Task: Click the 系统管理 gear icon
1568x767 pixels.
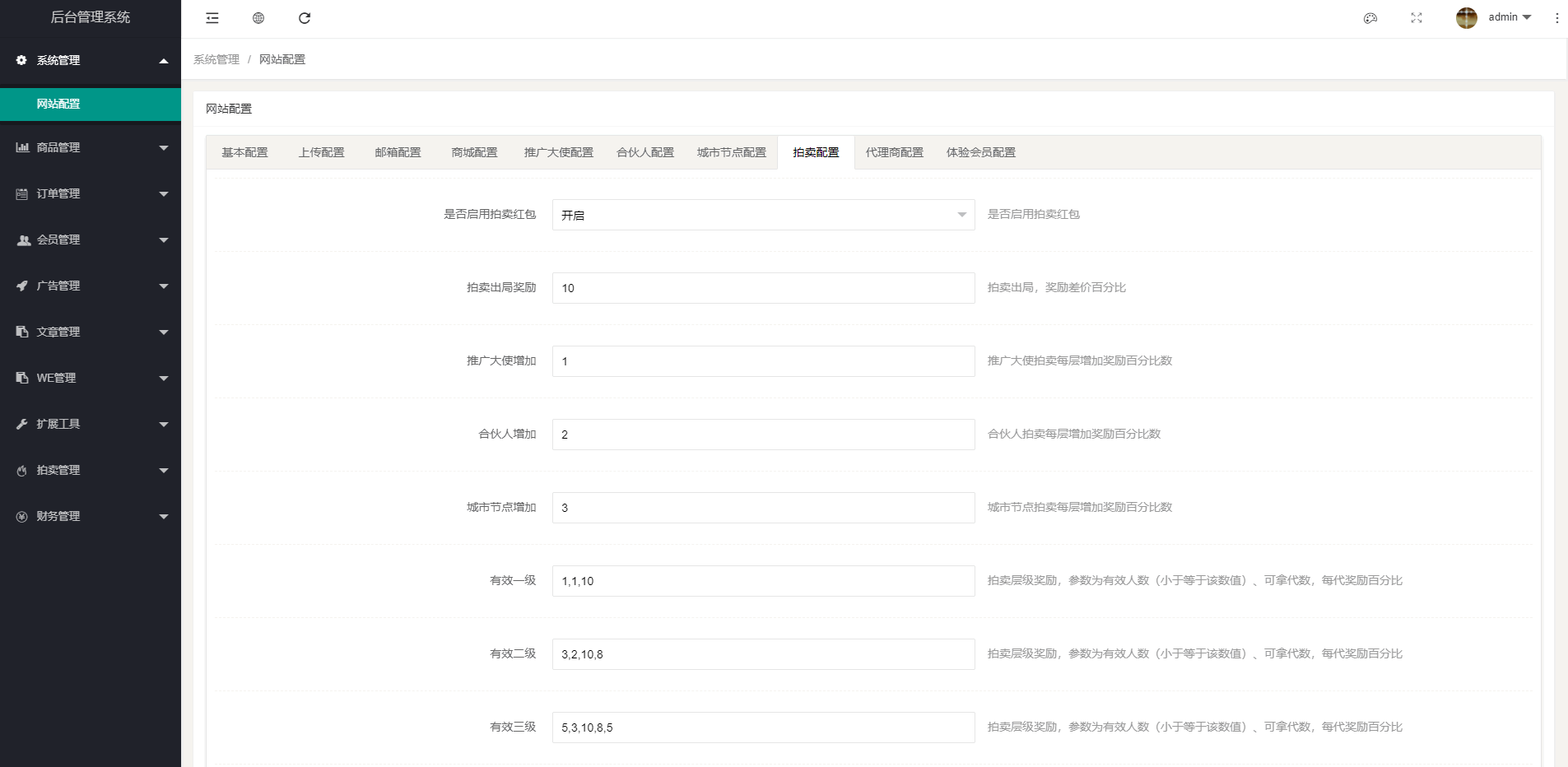Action: click(21, 60)
